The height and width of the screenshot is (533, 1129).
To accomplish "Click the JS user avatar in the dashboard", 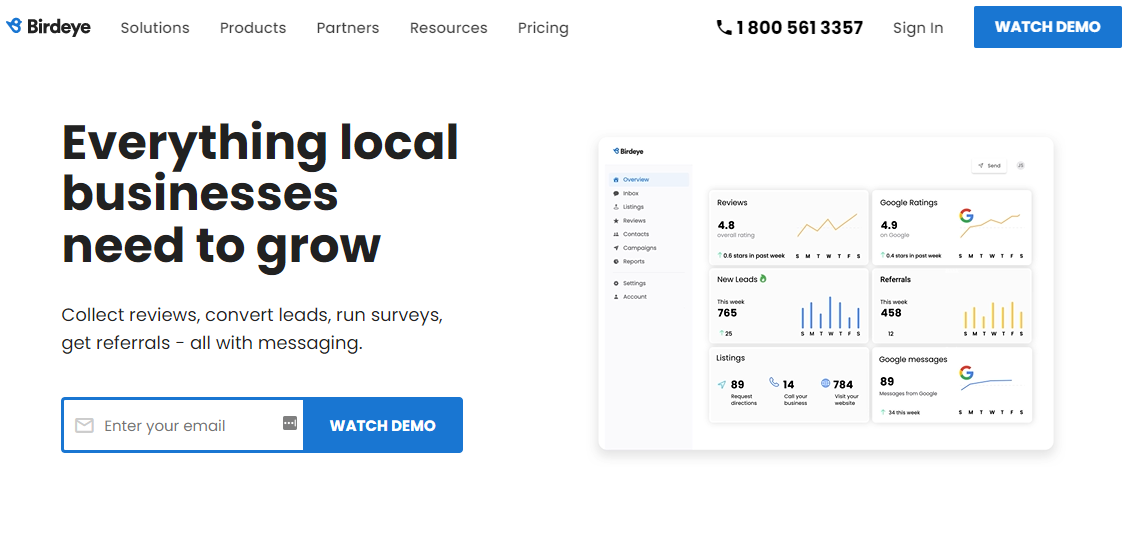I will tap(1020, 166).
